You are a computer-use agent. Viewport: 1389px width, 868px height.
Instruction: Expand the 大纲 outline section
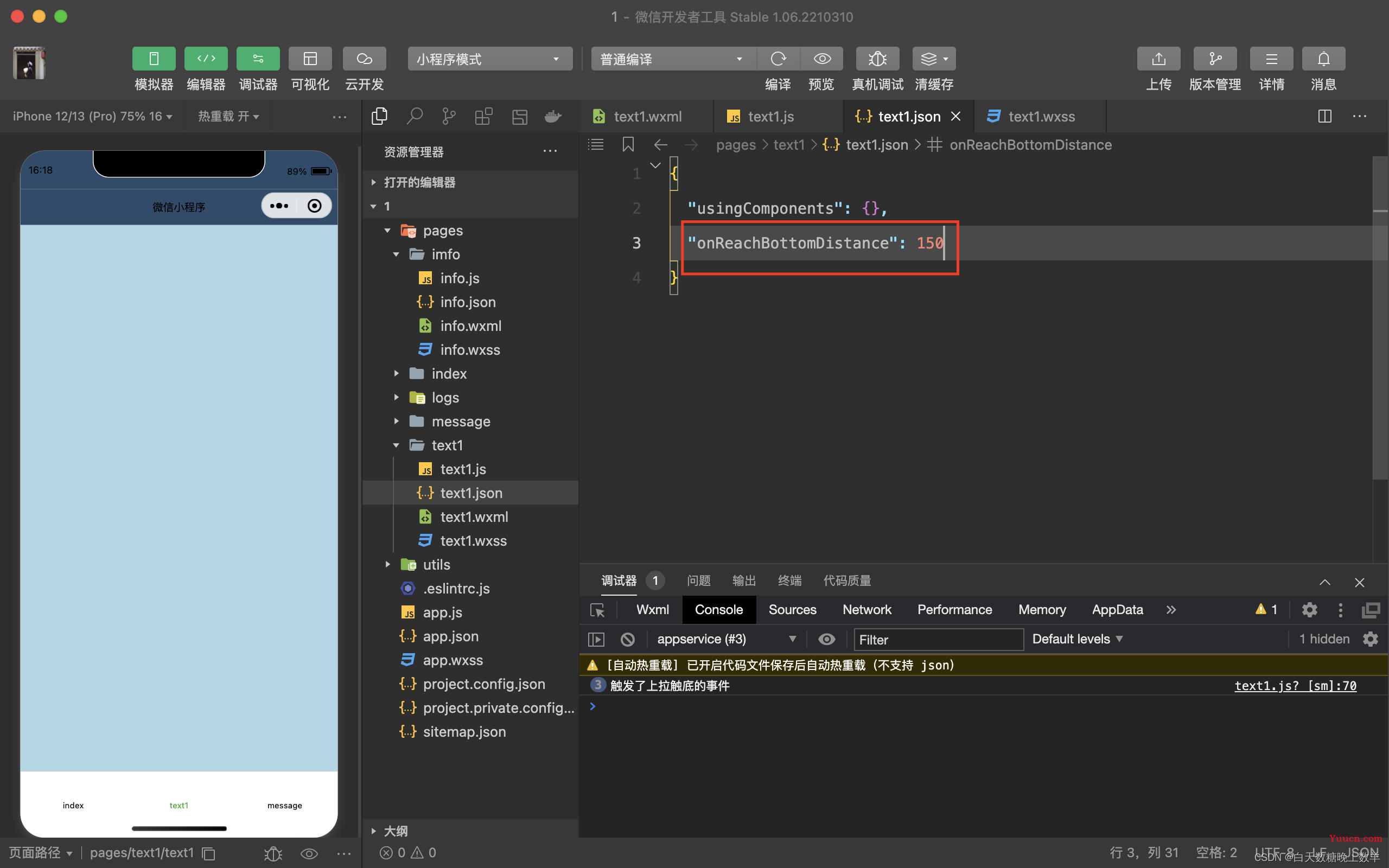[x=470, y=831]
